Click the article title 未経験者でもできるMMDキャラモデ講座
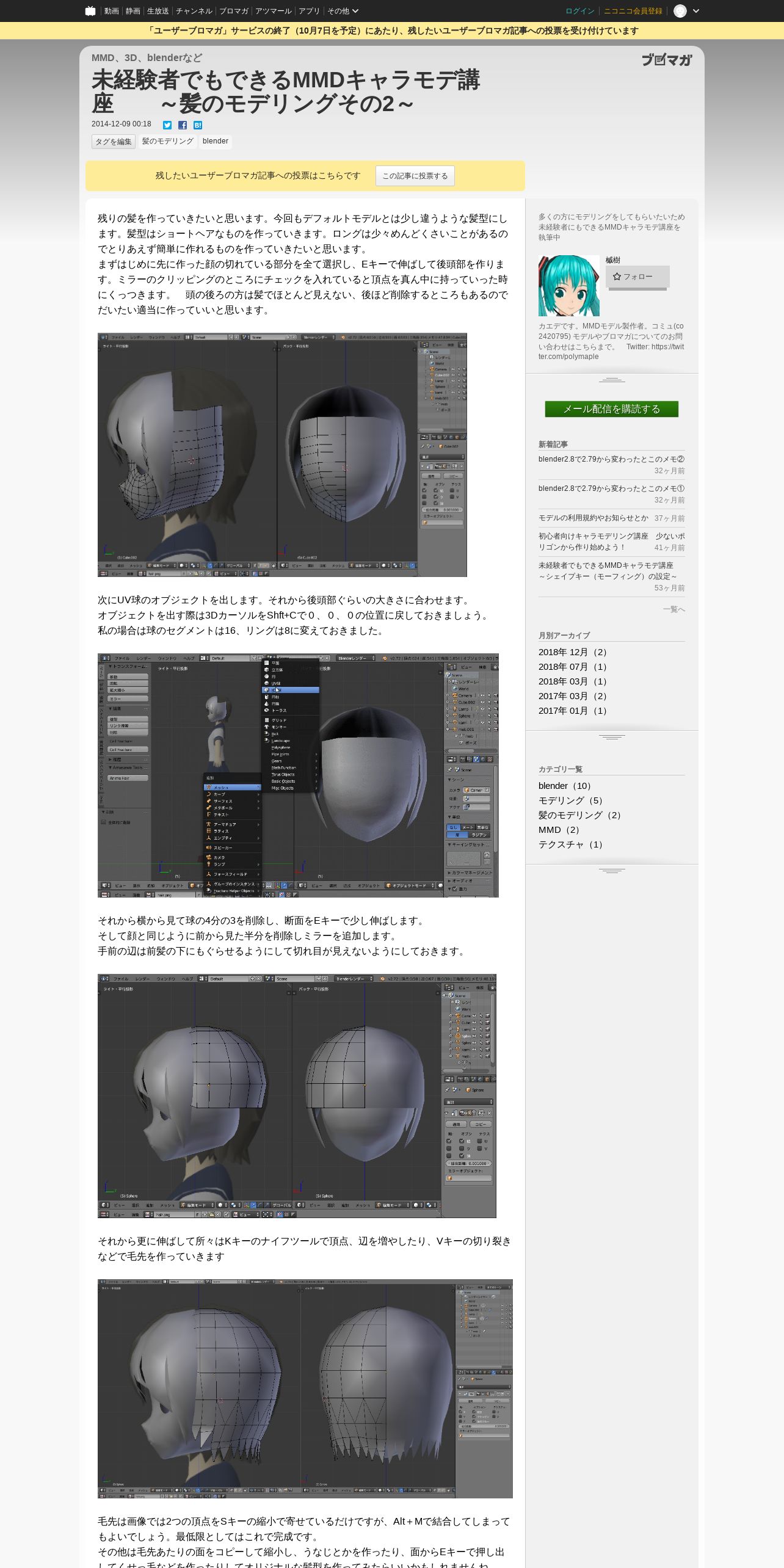This screenshot has height=1568, width=784. coord(286,92)
